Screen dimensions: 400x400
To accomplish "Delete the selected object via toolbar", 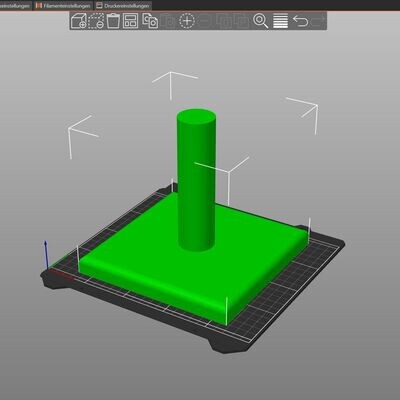I will coord(96,21).
